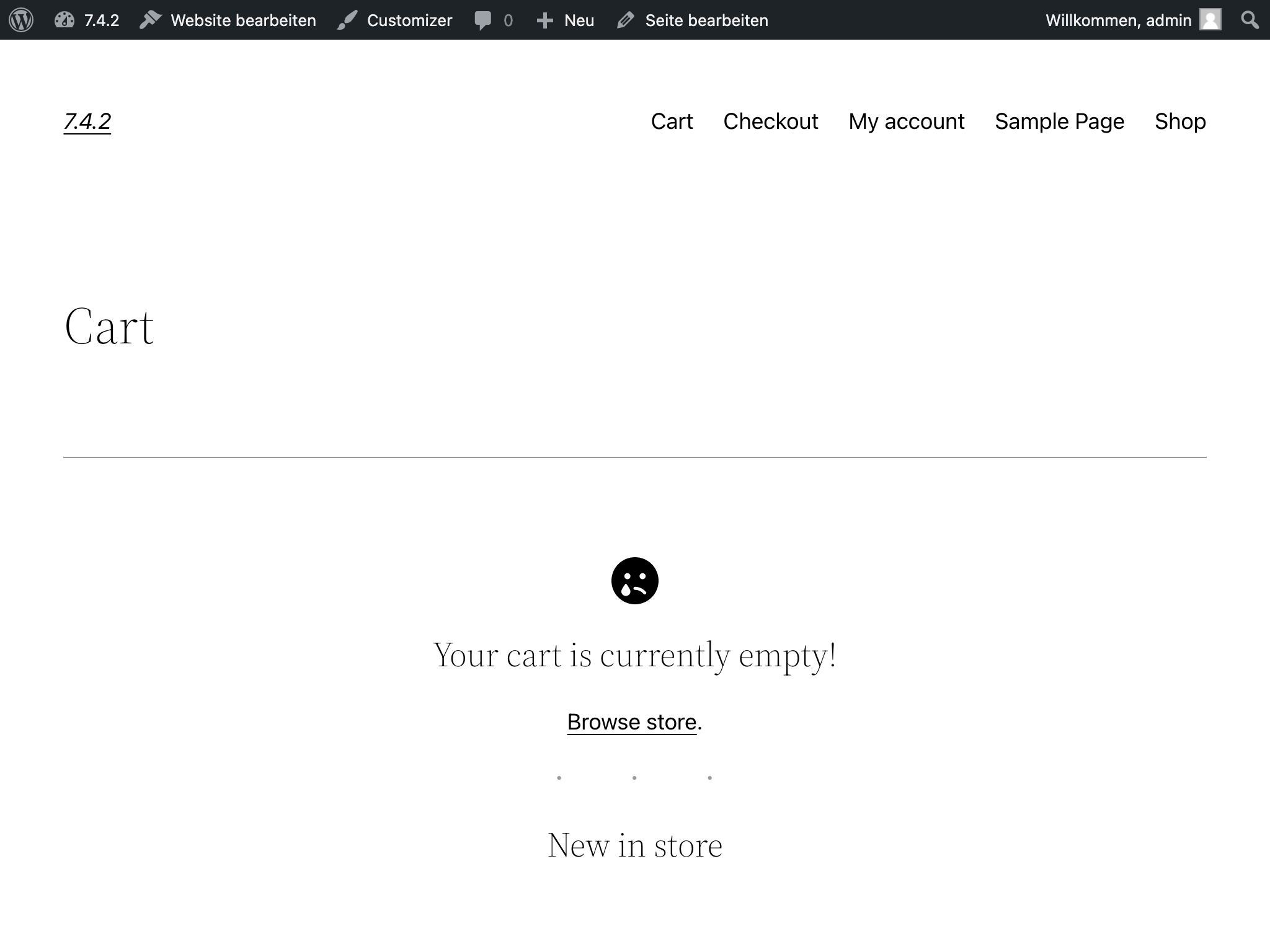Open the Customizer via the paintbrush icon
Image resolution: width=1270 pixels, height=952 pixels.
347,19
